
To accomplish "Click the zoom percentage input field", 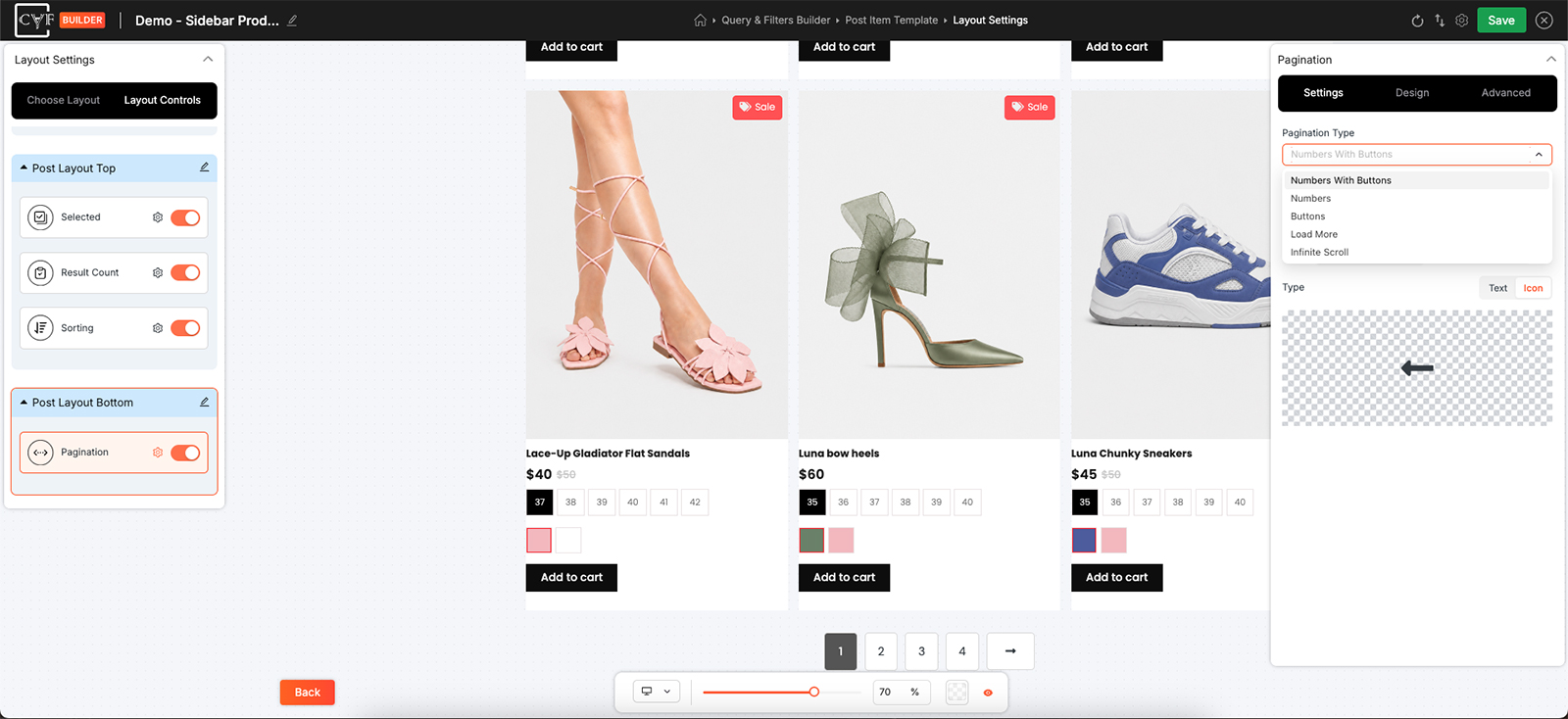I will coord(886,693).
